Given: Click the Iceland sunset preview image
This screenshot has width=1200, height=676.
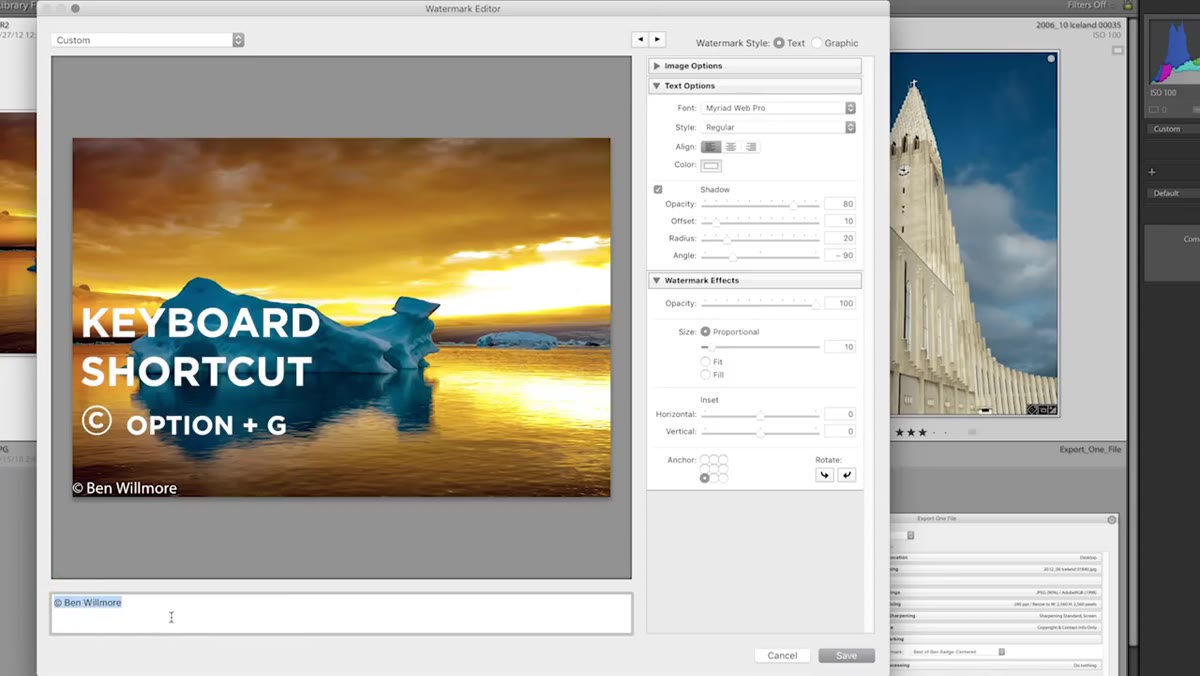Looking at the screenshot, I should point(341,318).
